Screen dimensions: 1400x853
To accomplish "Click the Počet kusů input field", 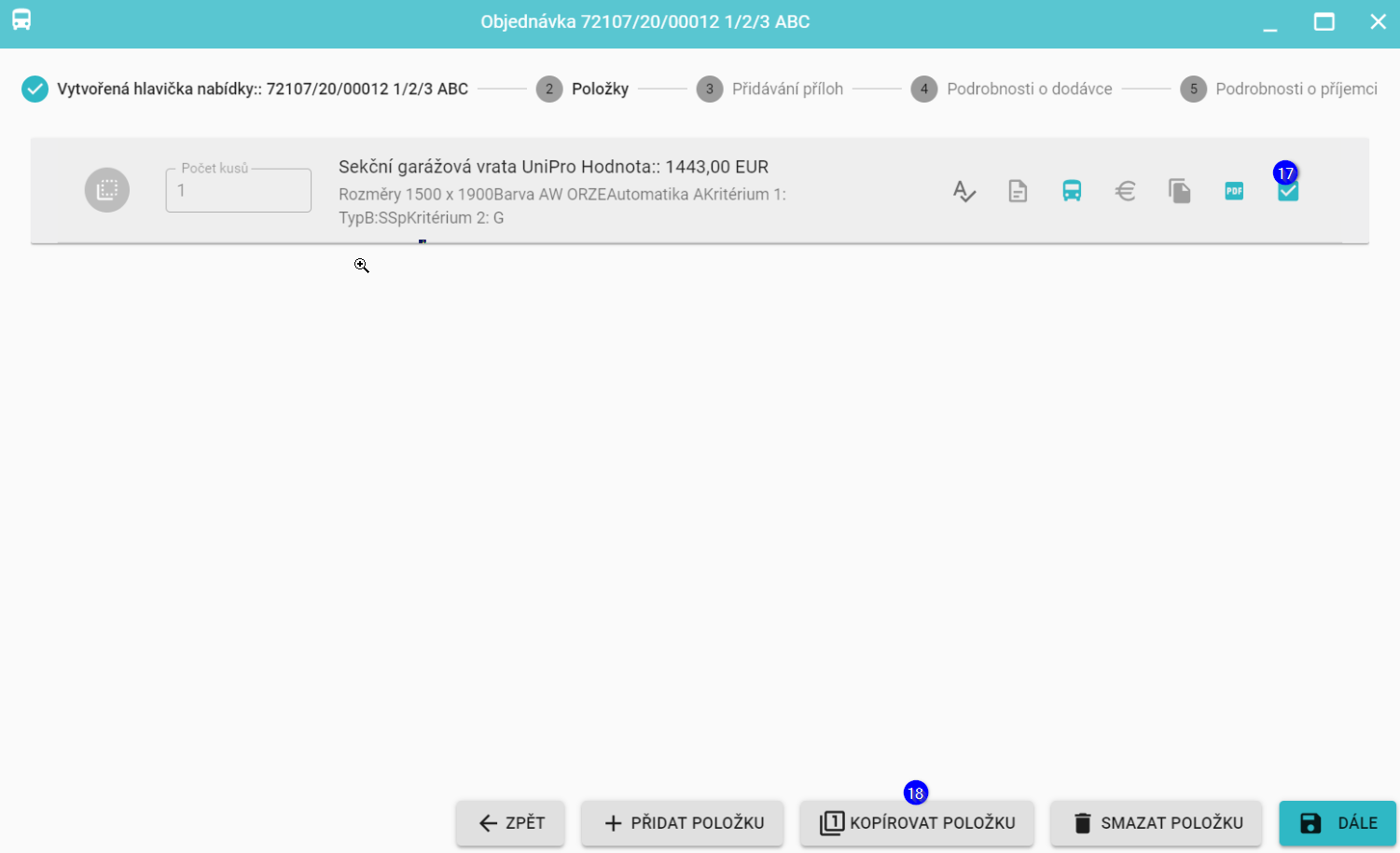I will click(239, 191).
